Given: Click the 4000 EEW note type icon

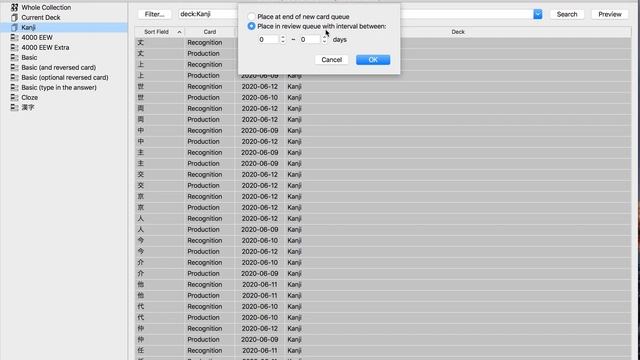Looking at the screenshot, I should click(x=14, y=38).
